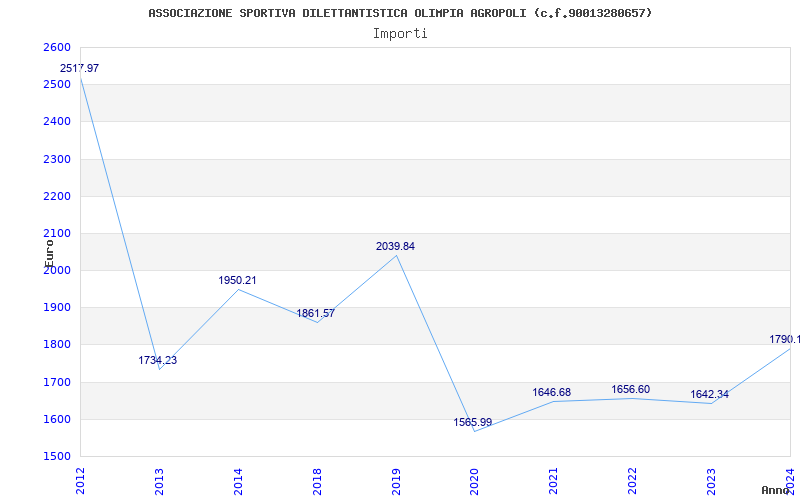The height and width of the screenshot is (500, 800).
Task: Click the data label 1950.21
Action: pyautogui.click(x=237, y=280)
